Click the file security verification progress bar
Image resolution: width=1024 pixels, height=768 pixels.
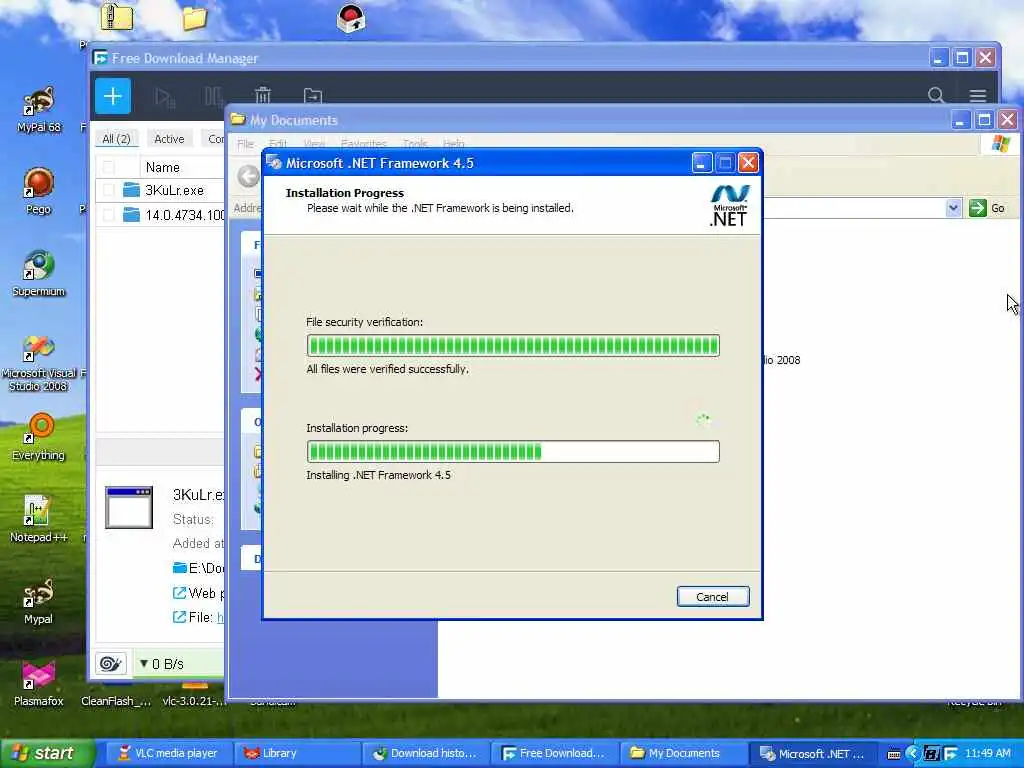513,345
